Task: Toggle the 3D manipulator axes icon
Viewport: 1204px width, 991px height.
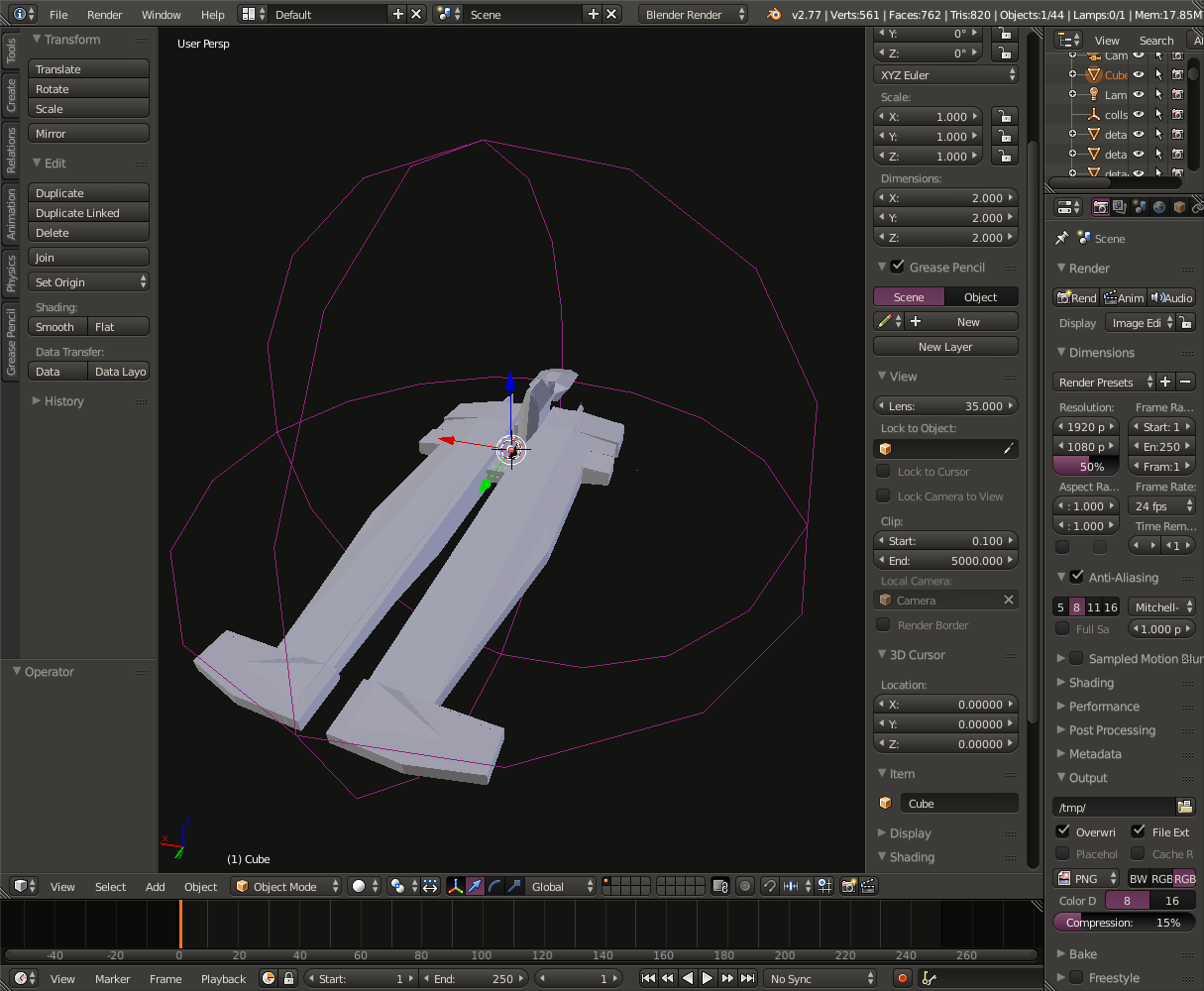Action: click(x=455, y=886)
